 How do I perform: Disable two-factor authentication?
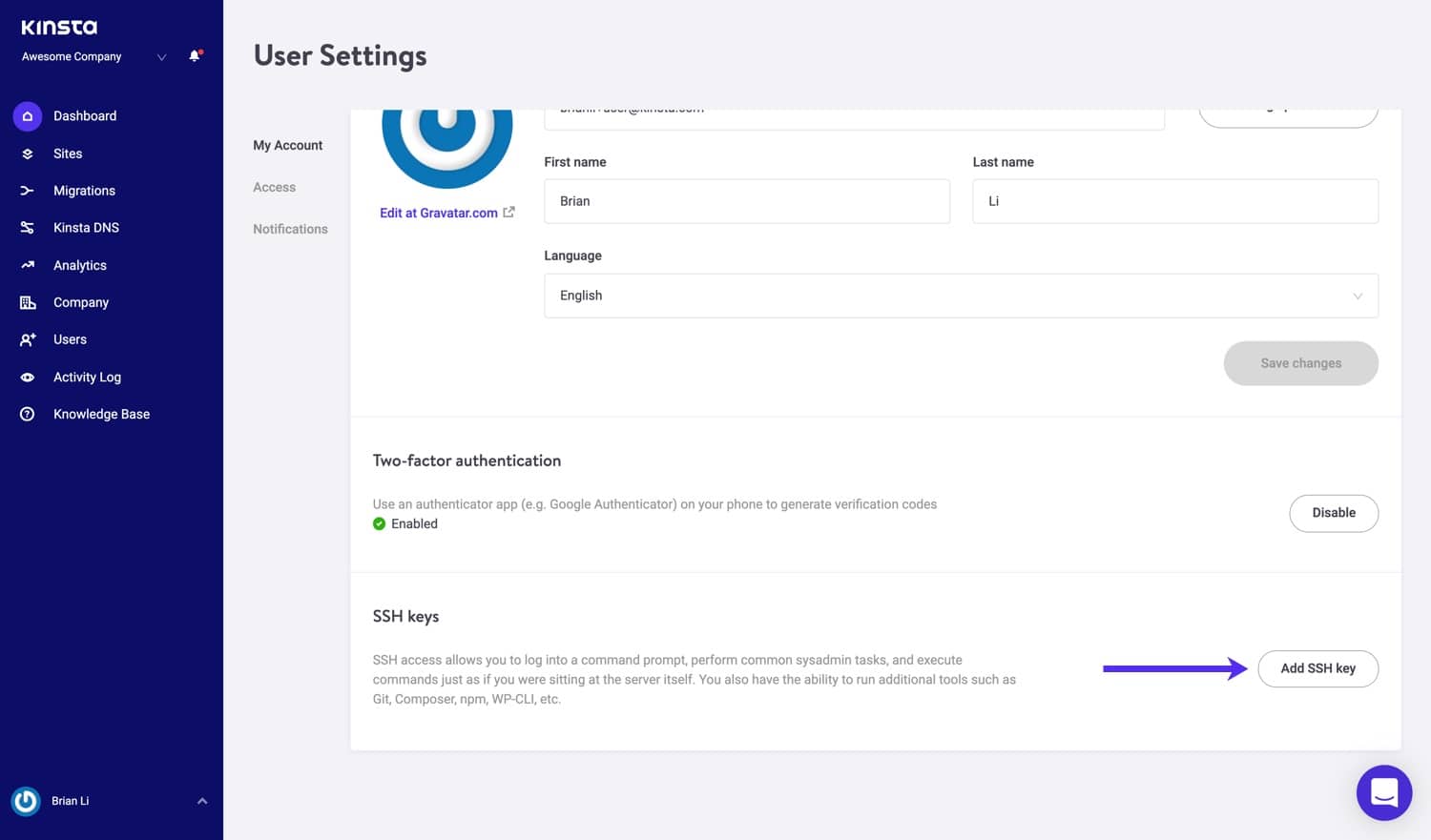click(1334, 513)
